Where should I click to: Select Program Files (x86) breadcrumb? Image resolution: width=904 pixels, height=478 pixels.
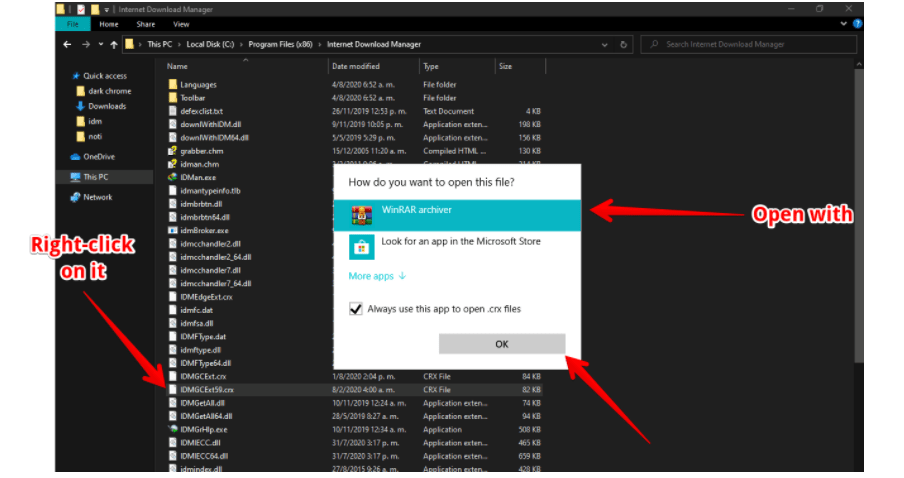pyautogui.click(x=281, y=44)
